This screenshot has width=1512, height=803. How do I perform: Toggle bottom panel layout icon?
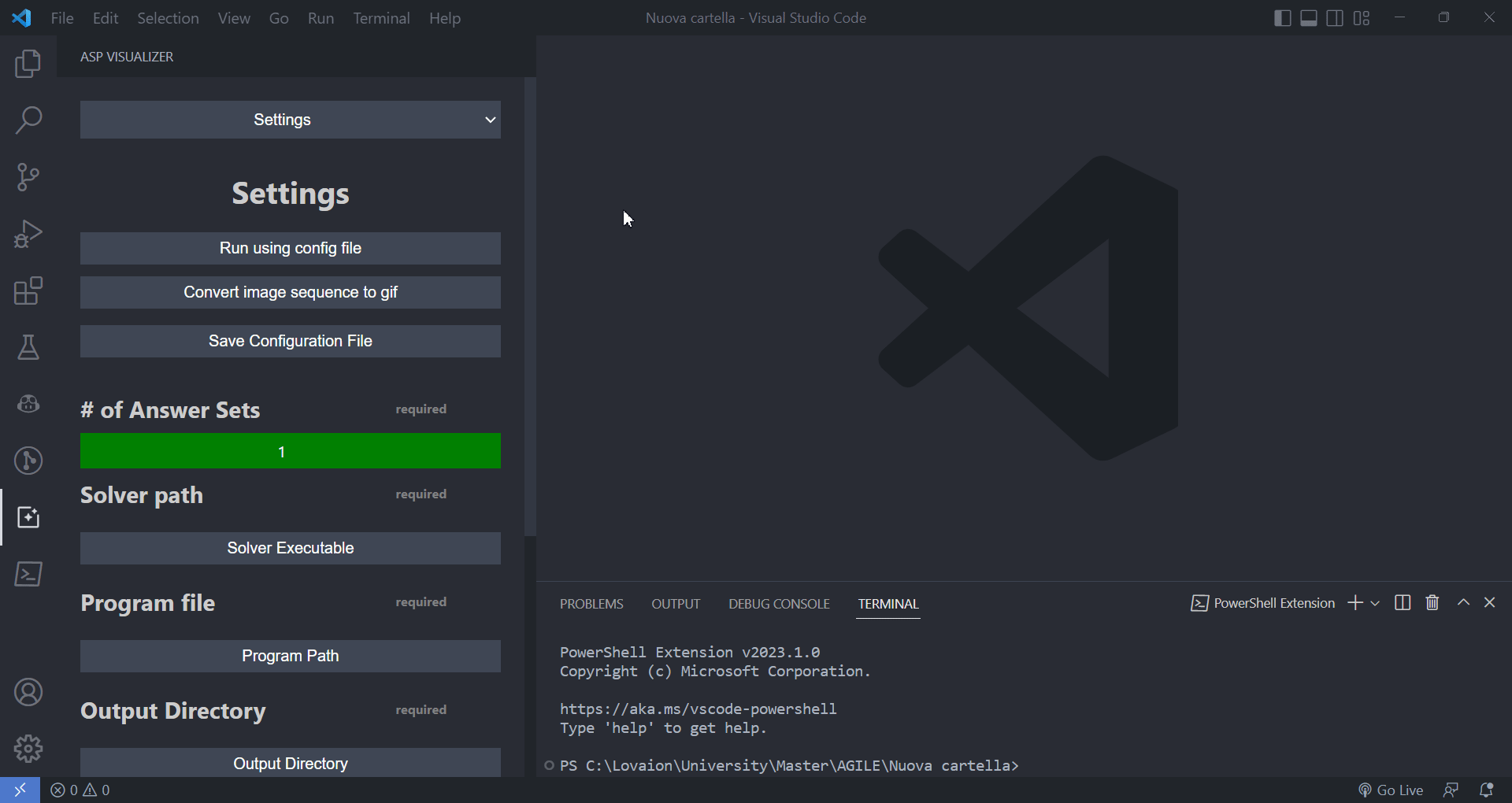pyautogui.click(x=1309, y=18)
